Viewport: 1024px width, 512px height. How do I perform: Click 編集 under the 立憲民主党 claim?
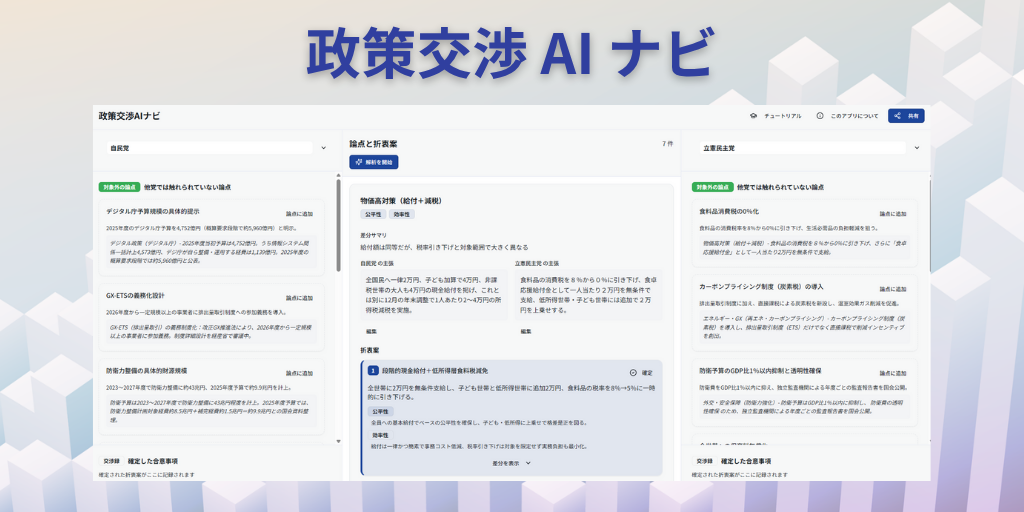point(526,331)
